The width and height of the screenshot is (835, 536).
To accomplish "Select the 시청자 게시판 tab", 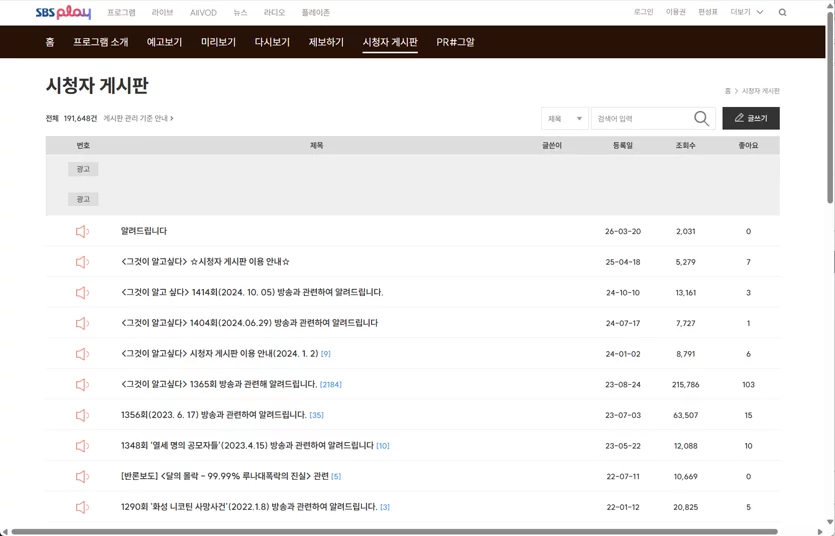I will coord(390,42).
